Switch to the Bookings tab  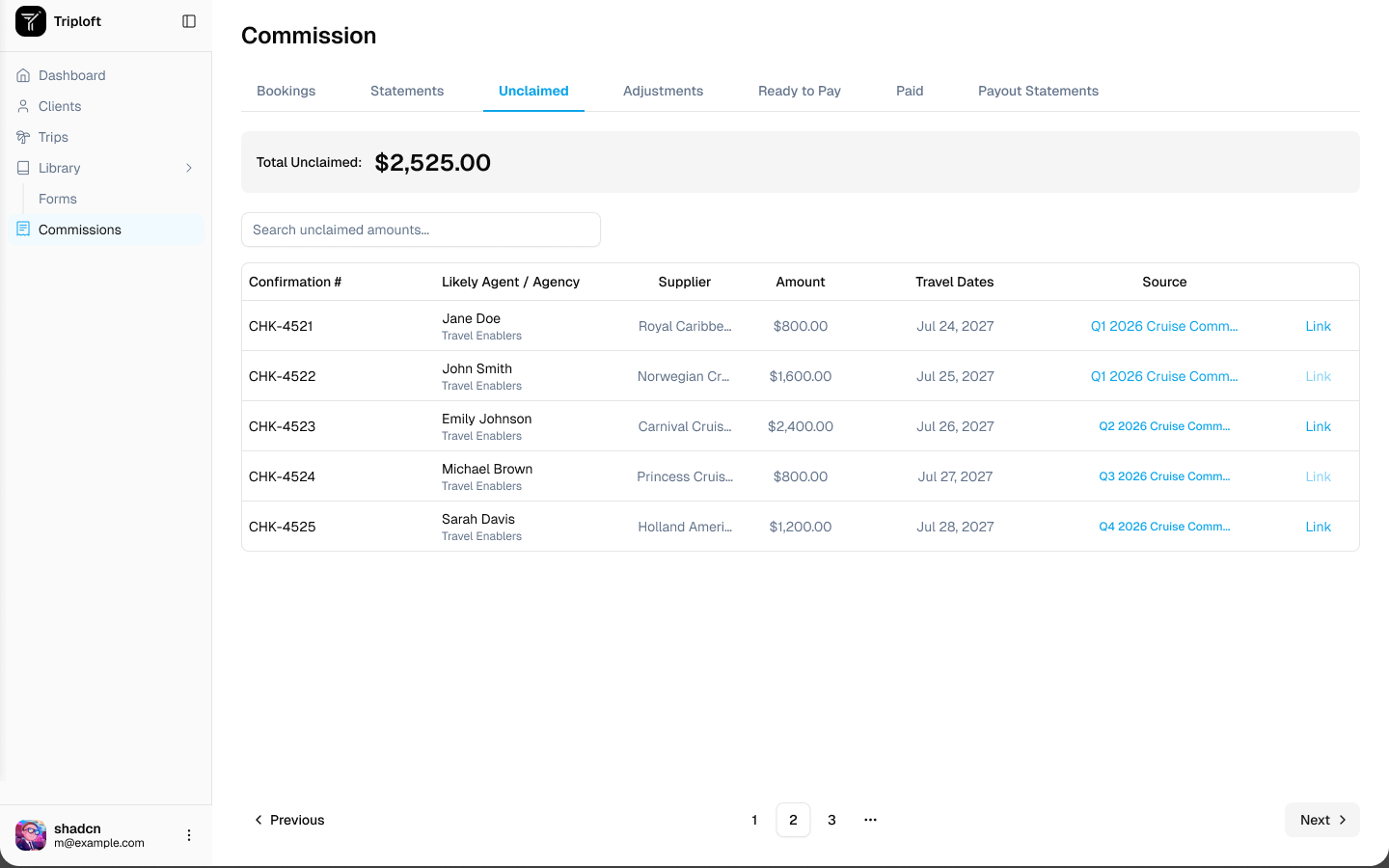[286, 91]
